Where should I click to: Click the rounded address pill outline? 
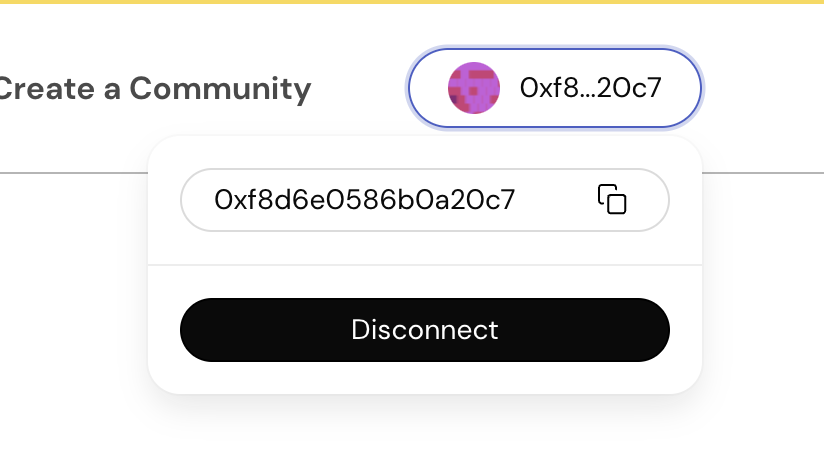coord(425,200)
